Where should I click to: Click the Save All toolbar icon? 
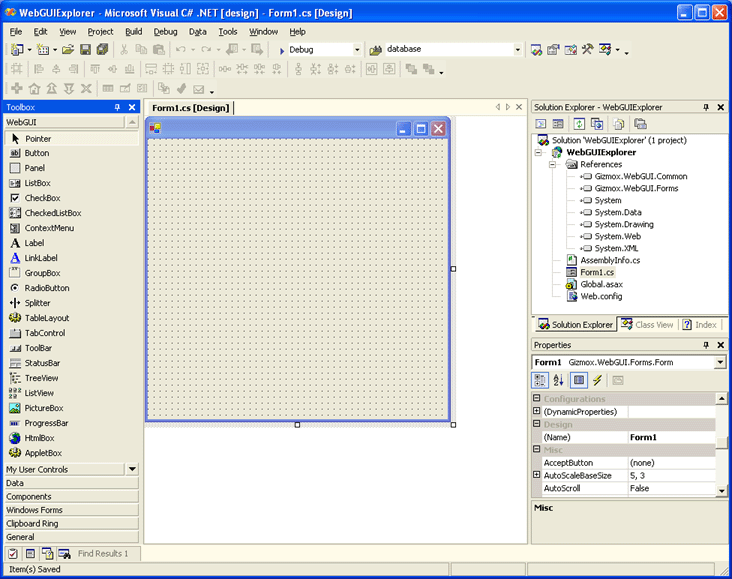(x=102, y=49)
